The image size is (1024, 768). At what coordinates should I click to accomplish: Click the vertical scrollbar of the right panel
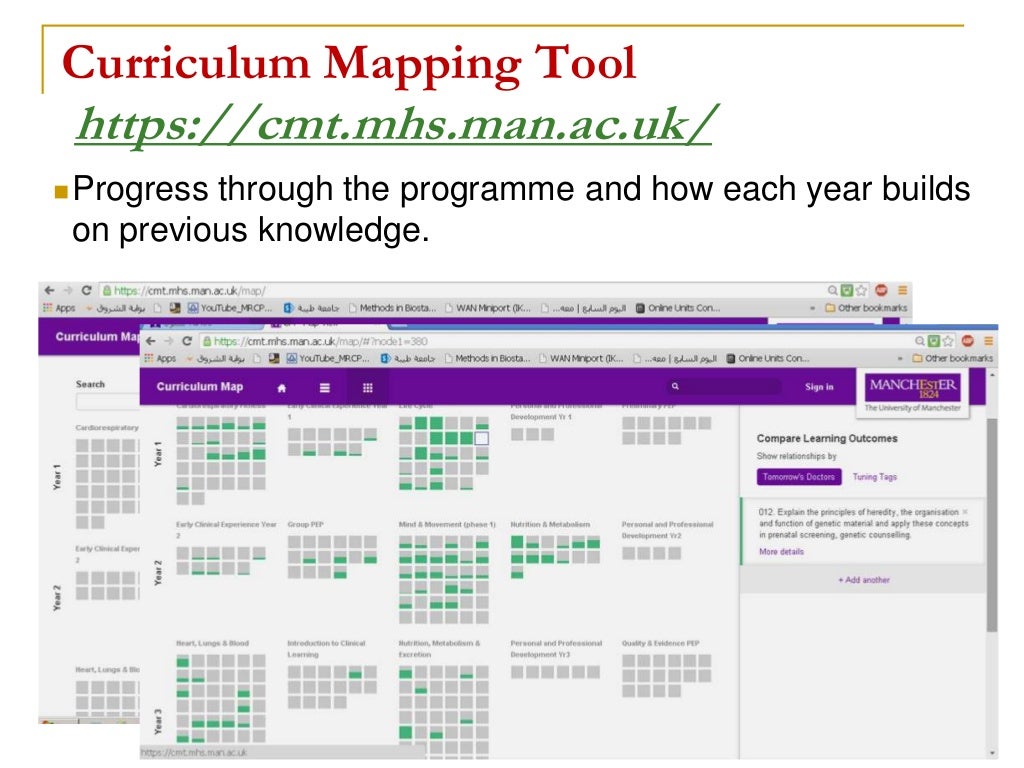[x=992, y=524]
